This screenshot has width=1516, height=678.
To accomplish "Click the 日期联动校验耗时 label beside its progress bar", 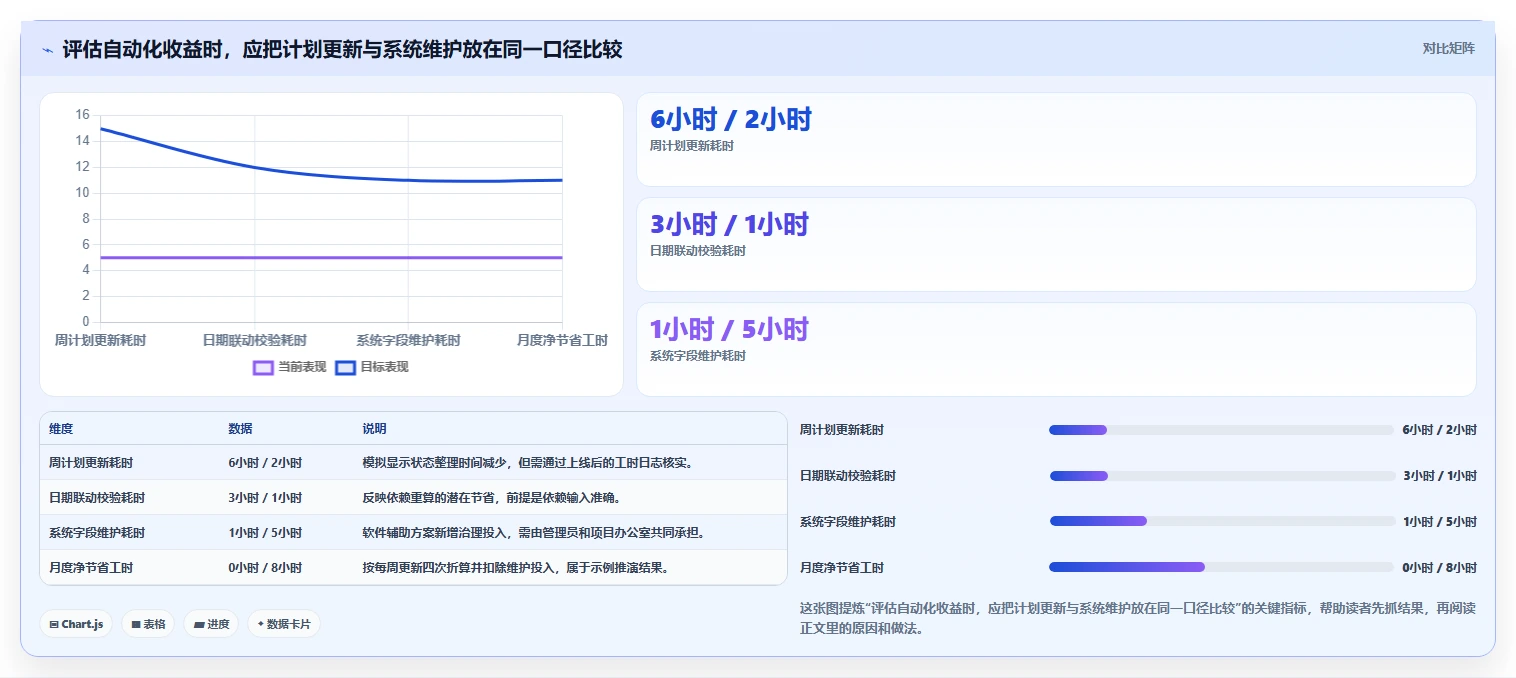I will [x=848, y=476].
